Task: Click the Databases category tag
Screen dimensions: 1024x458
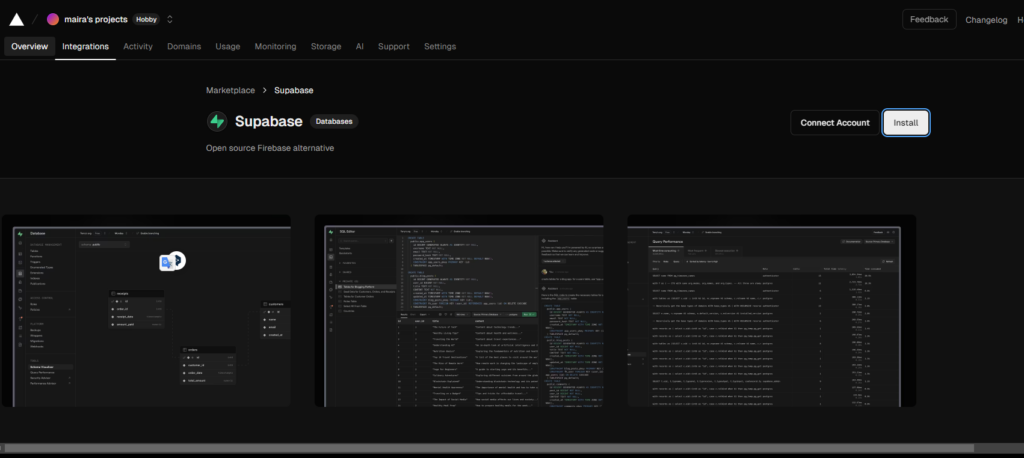Action: click(x=334, y=122)
